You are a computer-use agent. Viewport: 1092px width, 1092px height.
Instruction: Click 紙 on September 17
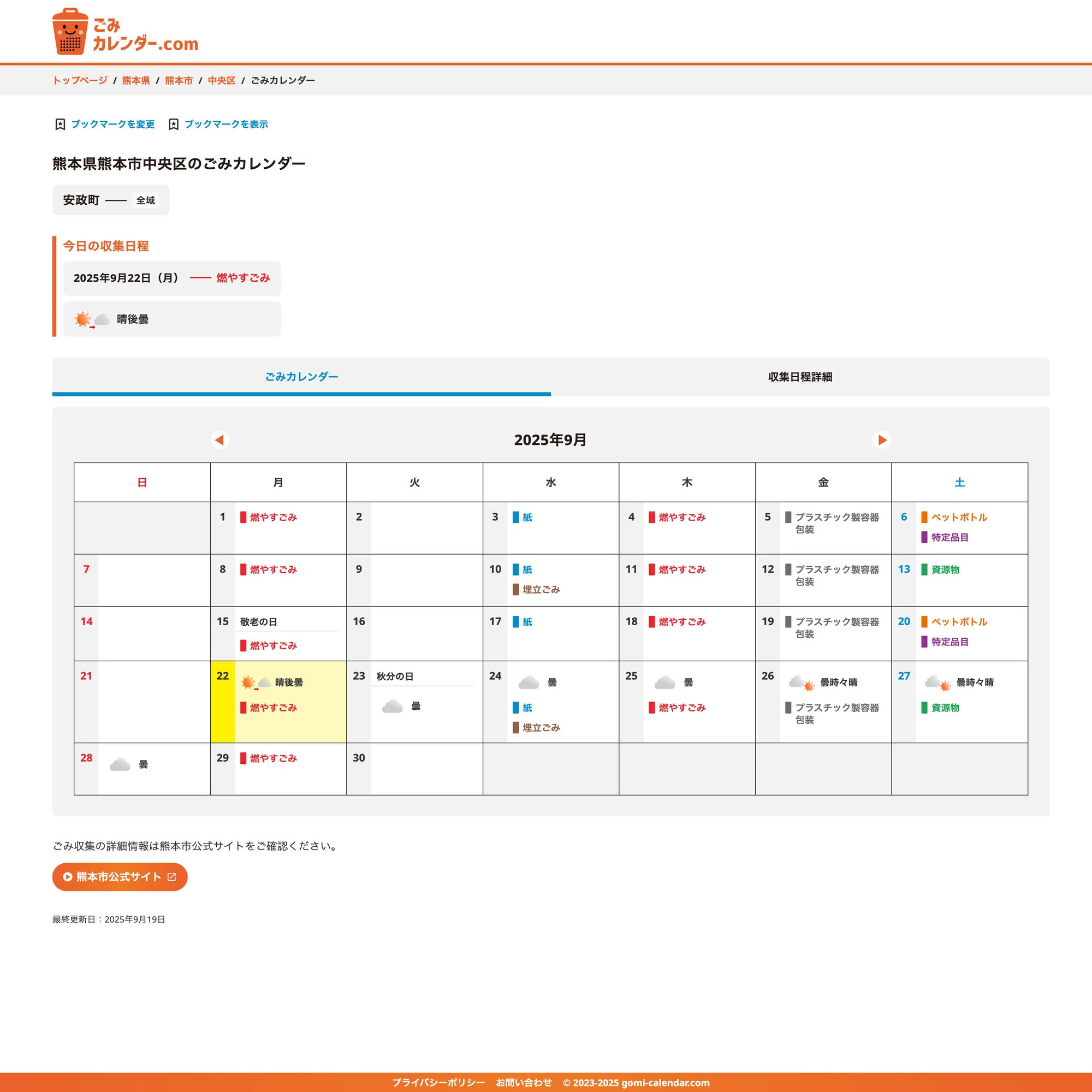point(527,622)
